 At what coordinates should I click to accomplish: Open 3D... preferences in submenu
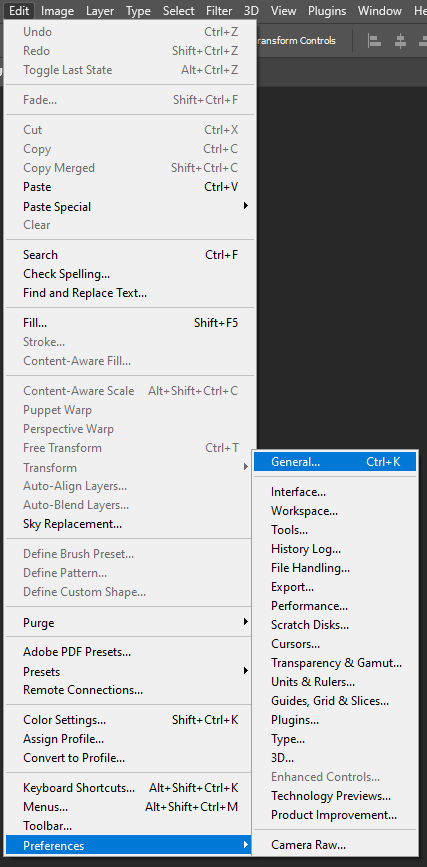pos(335,758)
